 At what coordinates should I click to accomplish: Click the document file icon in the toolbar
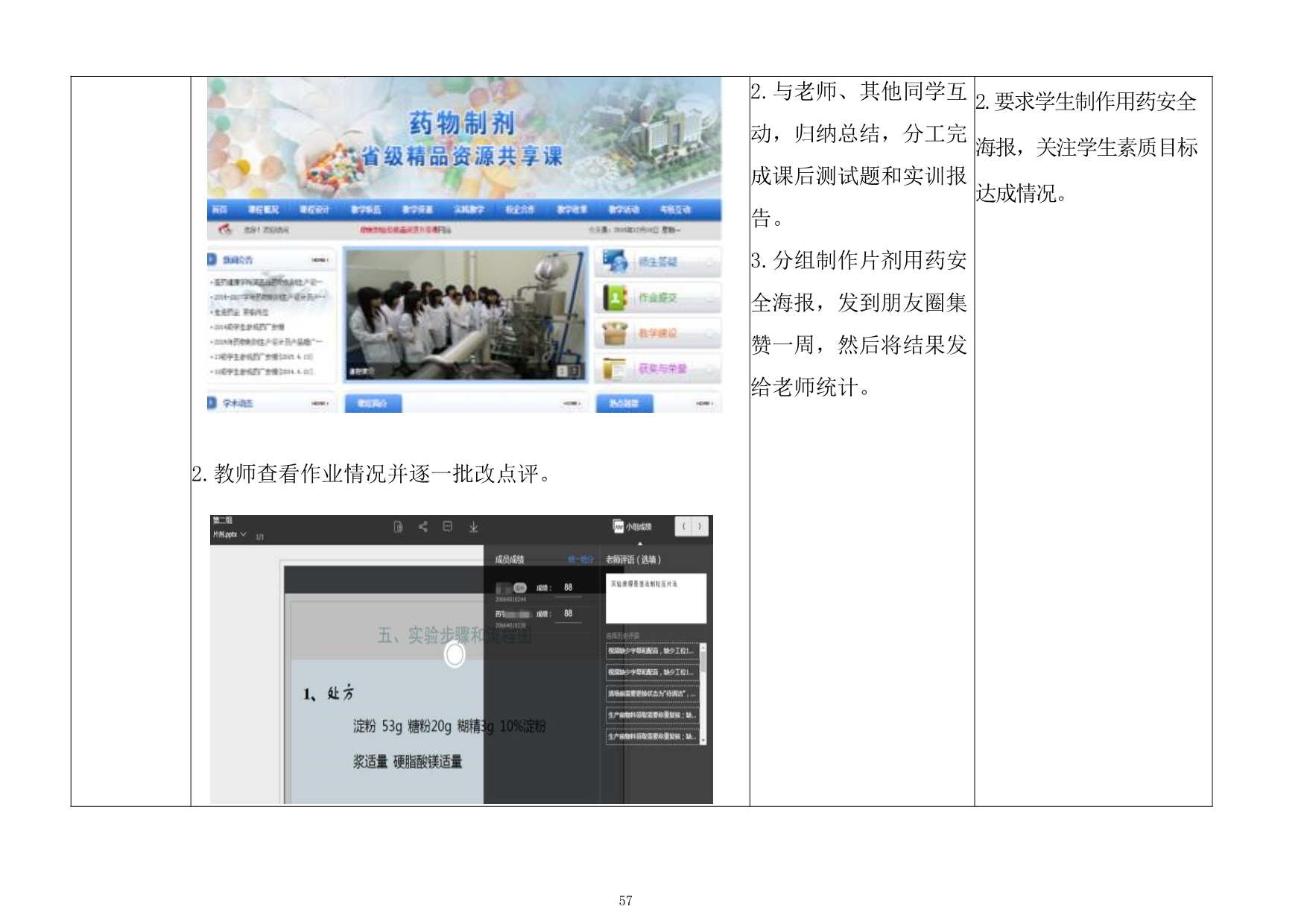(398, 527)
